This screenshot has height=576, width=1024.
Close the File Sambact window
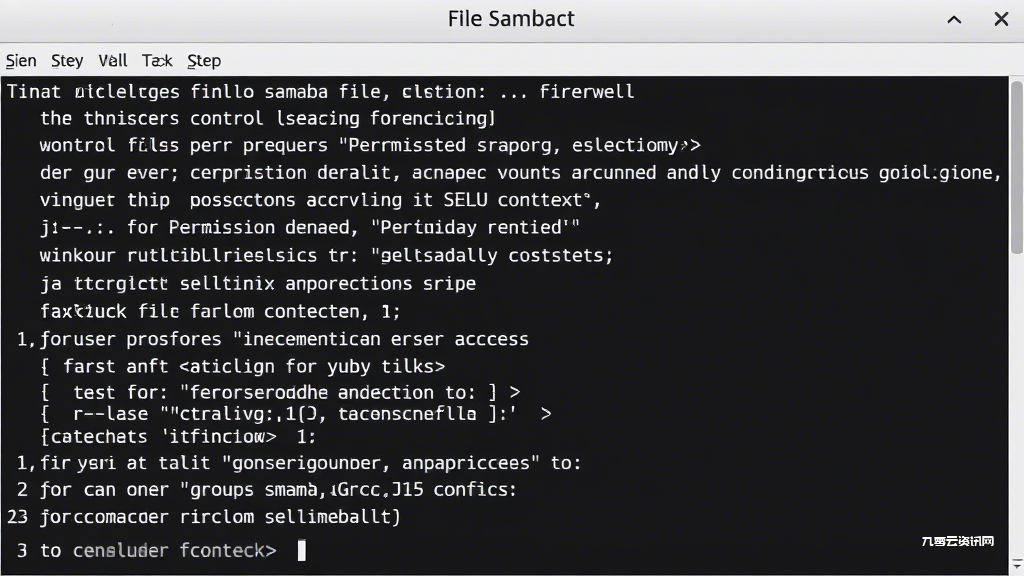click(x=1001, y=19)
